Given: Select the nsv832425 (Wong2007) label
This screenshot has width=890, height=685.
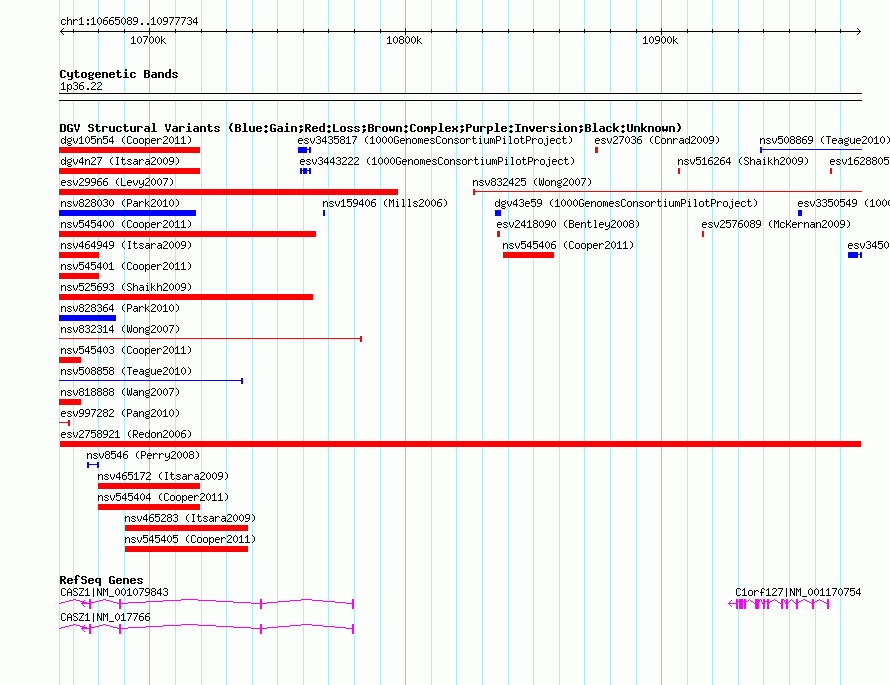Looking at the screenshot, I should tap(532, 182).
